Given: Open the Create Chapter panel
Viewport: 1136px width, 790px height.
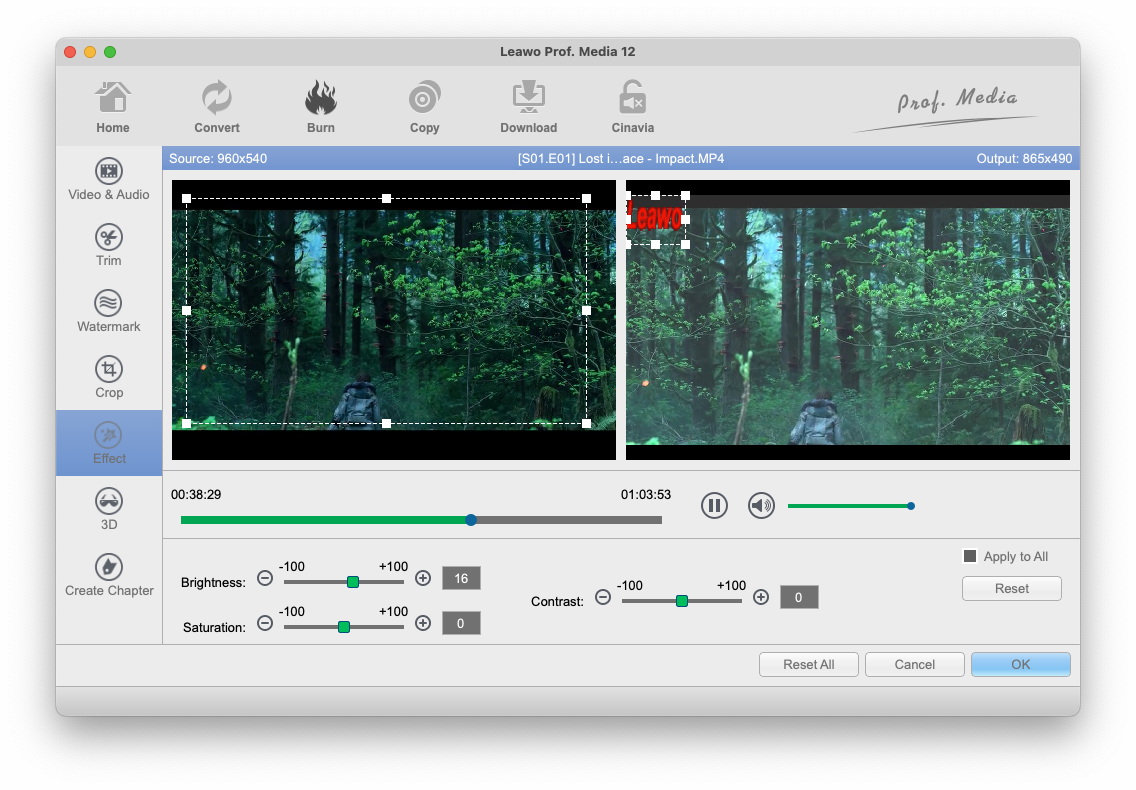Looking at the screenshot, I should click(109, 575).
